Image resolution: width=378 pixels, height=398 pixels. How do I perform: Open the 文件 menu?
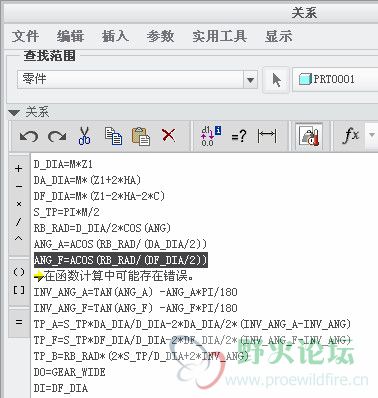(25, 36)
